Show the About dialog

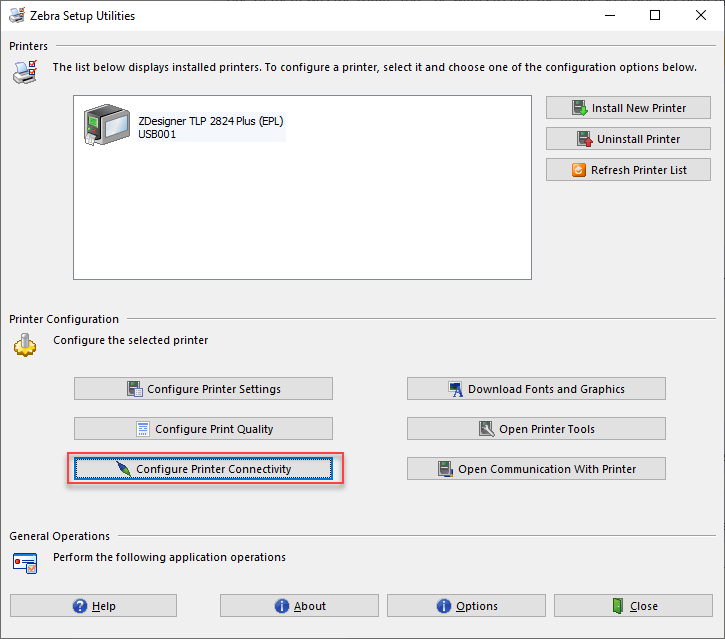[x=299, y=606]
